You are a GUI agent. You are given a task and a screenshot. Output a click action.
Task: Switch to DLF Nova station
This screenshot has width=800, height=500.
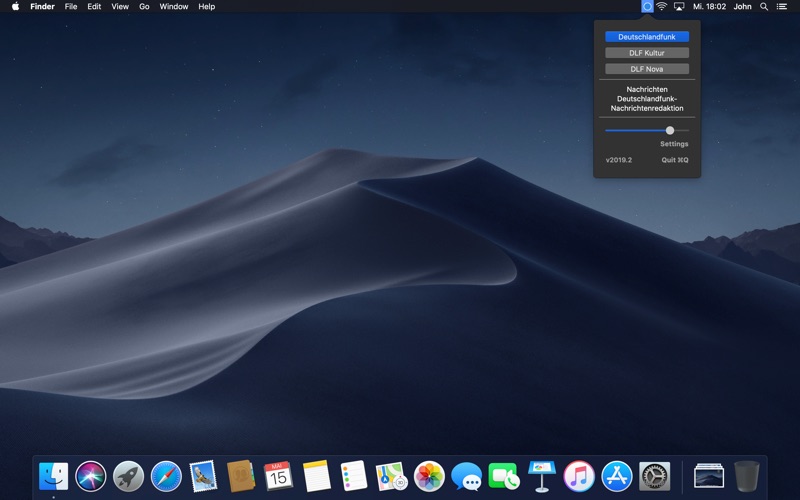tap(647, 69)
